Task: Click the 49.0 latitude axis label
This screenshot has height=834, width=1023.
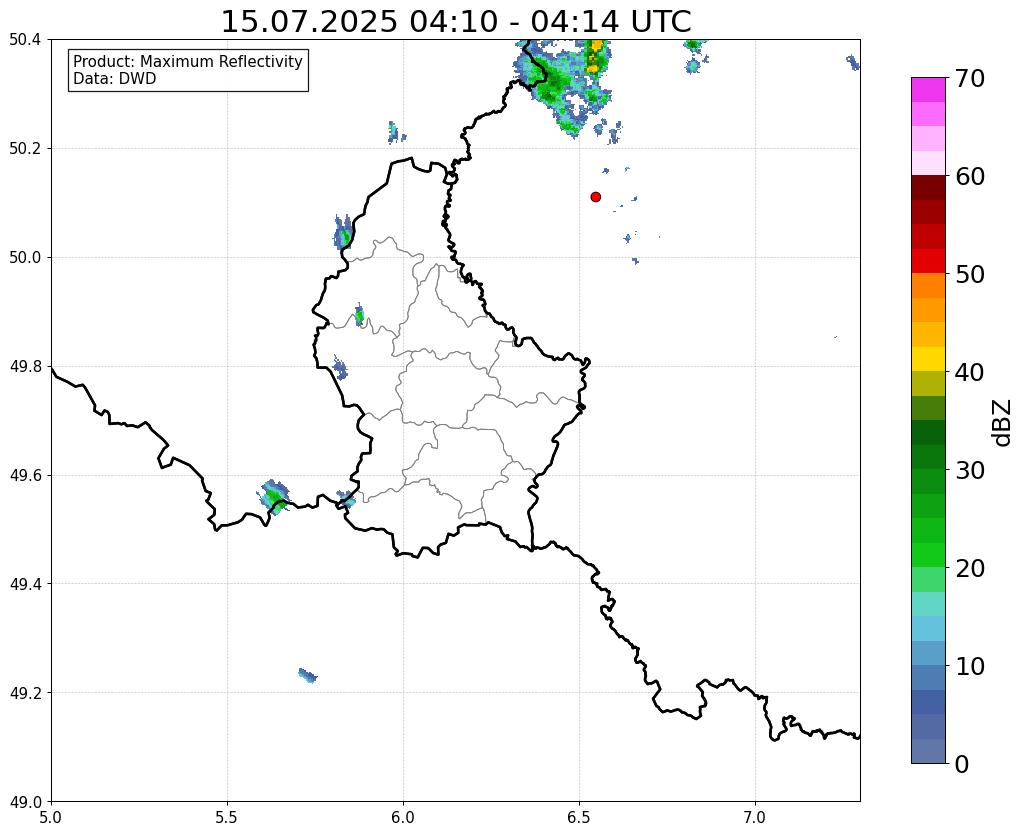Action: (25, 802)
